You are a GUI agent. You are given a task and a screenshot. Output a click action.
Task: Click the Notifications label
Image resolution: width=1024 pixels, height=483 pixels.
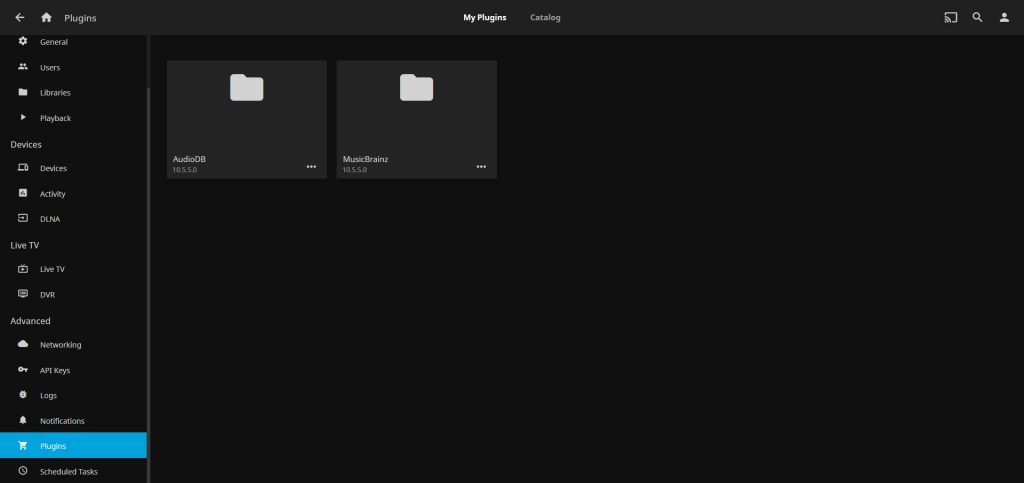click(62, 421)
